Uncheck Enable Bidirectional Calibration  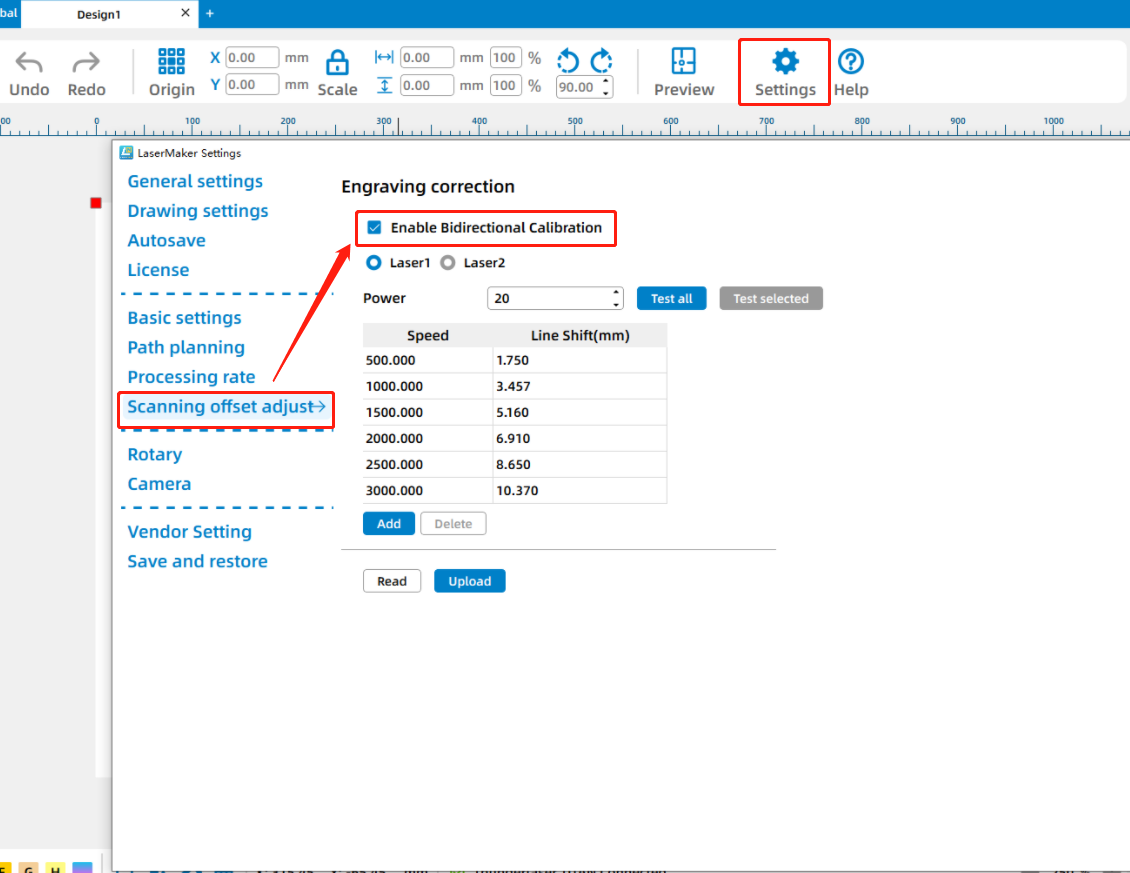pyautogui.click(x=374, y=228)
